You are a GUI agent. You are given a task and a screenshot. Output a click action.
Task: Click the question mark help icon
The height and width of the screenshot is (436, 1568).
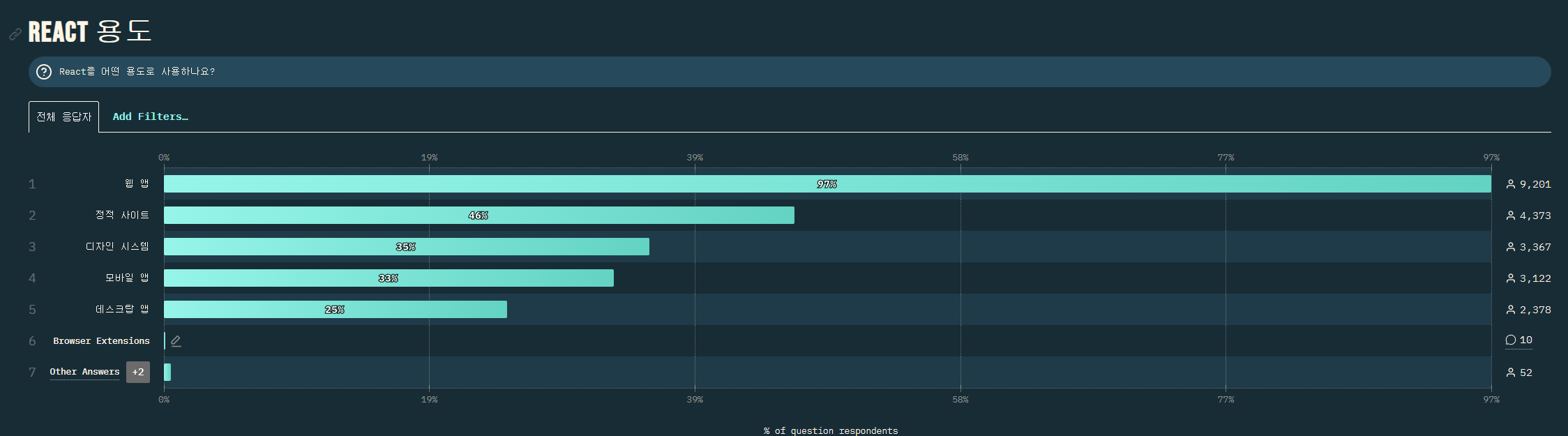(44, 72)
